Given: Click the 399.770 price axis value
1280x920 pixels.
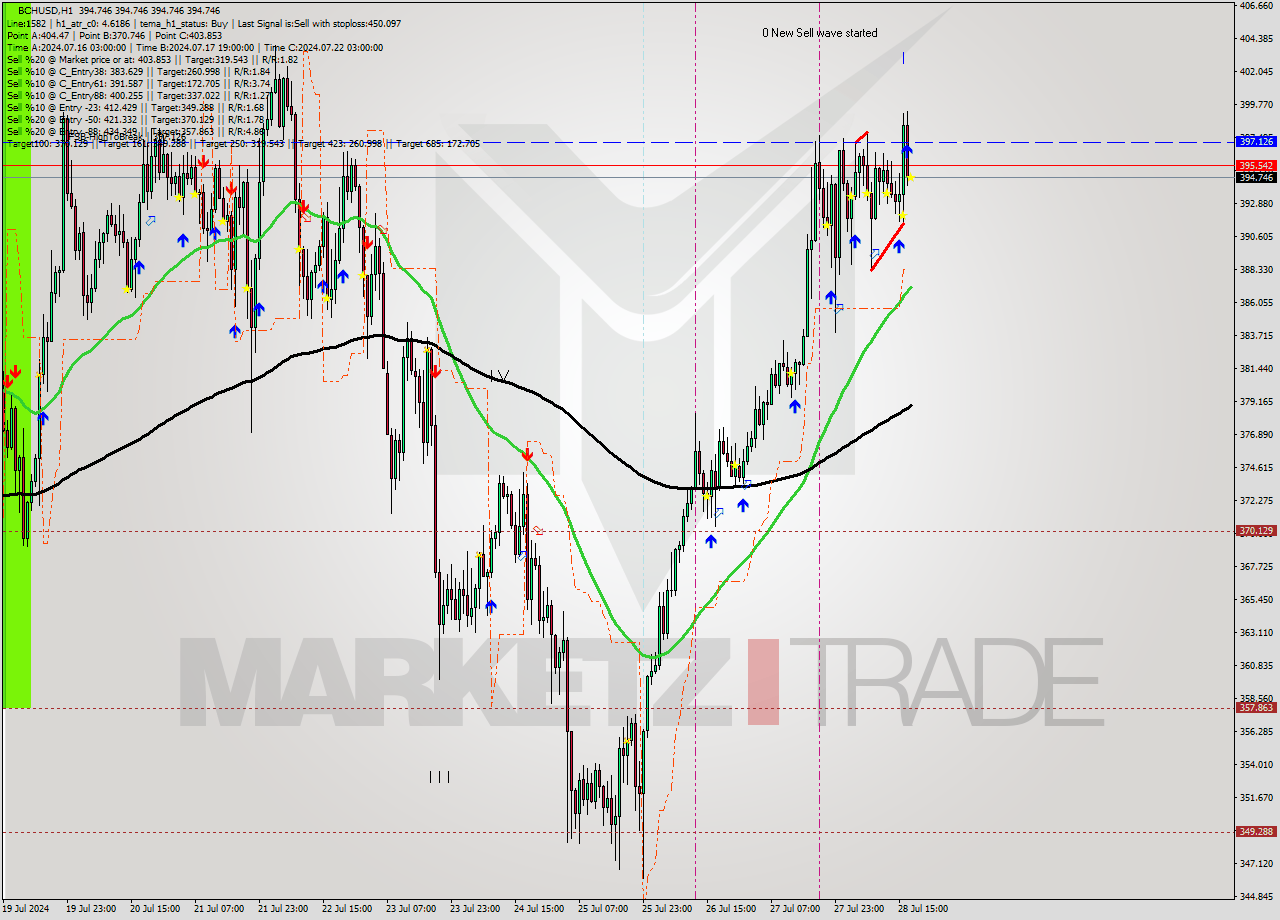Looking at the screenshot, I should (x=1255, y=104).
